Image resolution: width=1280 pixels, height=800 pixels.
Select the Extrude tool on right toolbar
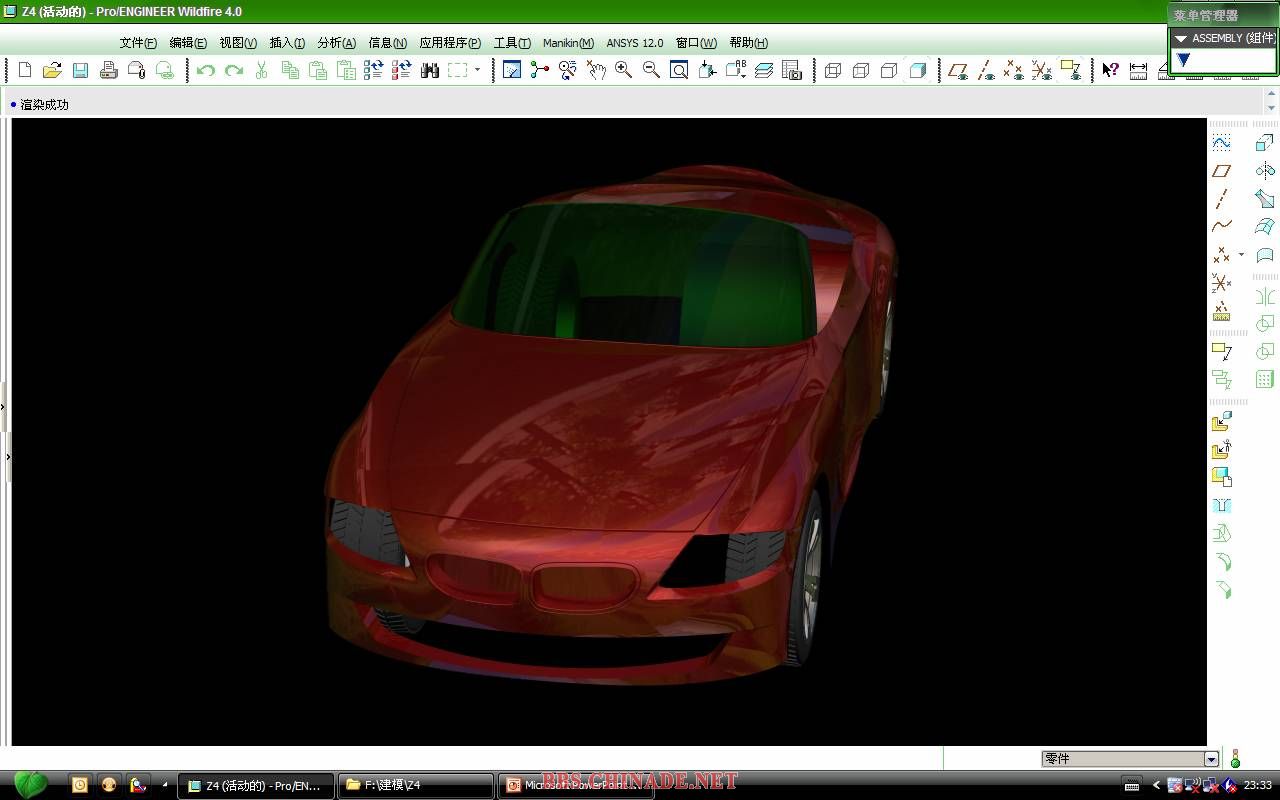[x=1265, y=143]
